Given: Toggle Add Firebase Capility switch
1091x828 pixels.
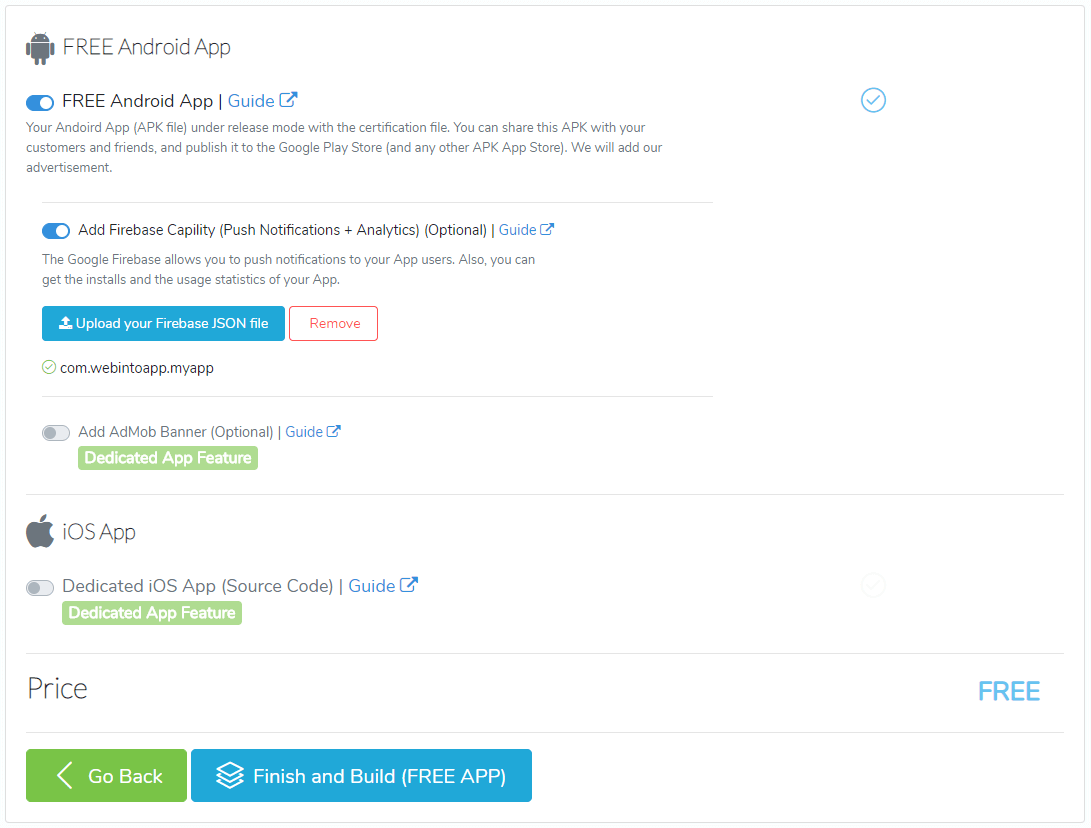Looking at the screenshot, I should [x=56, y=231].
